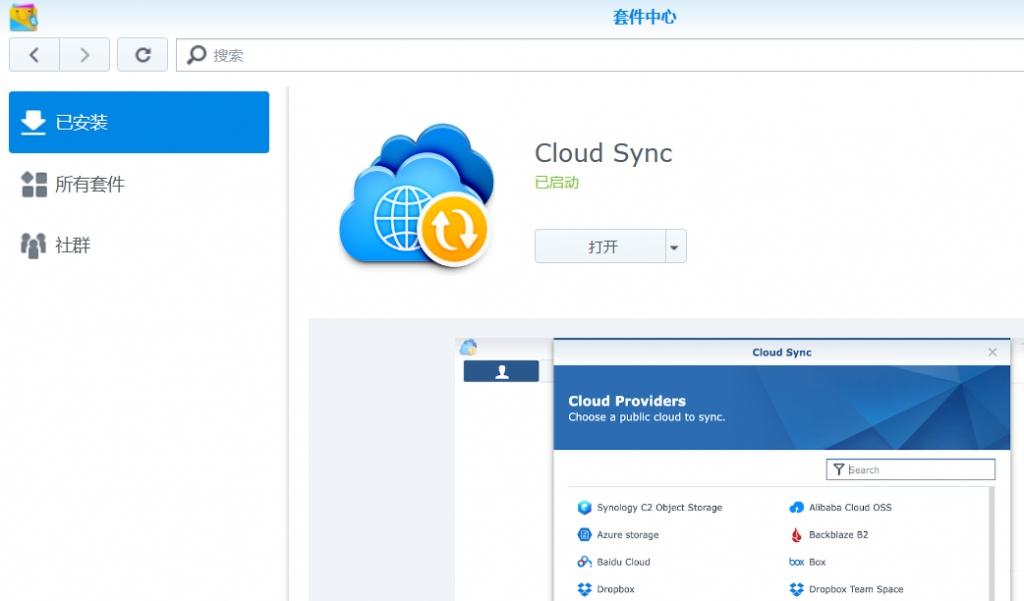Image resolution: width=1024 pixels, height=601 pixels.
Task: Click the Dropbox Team Space icon
Action: (797, 589)
